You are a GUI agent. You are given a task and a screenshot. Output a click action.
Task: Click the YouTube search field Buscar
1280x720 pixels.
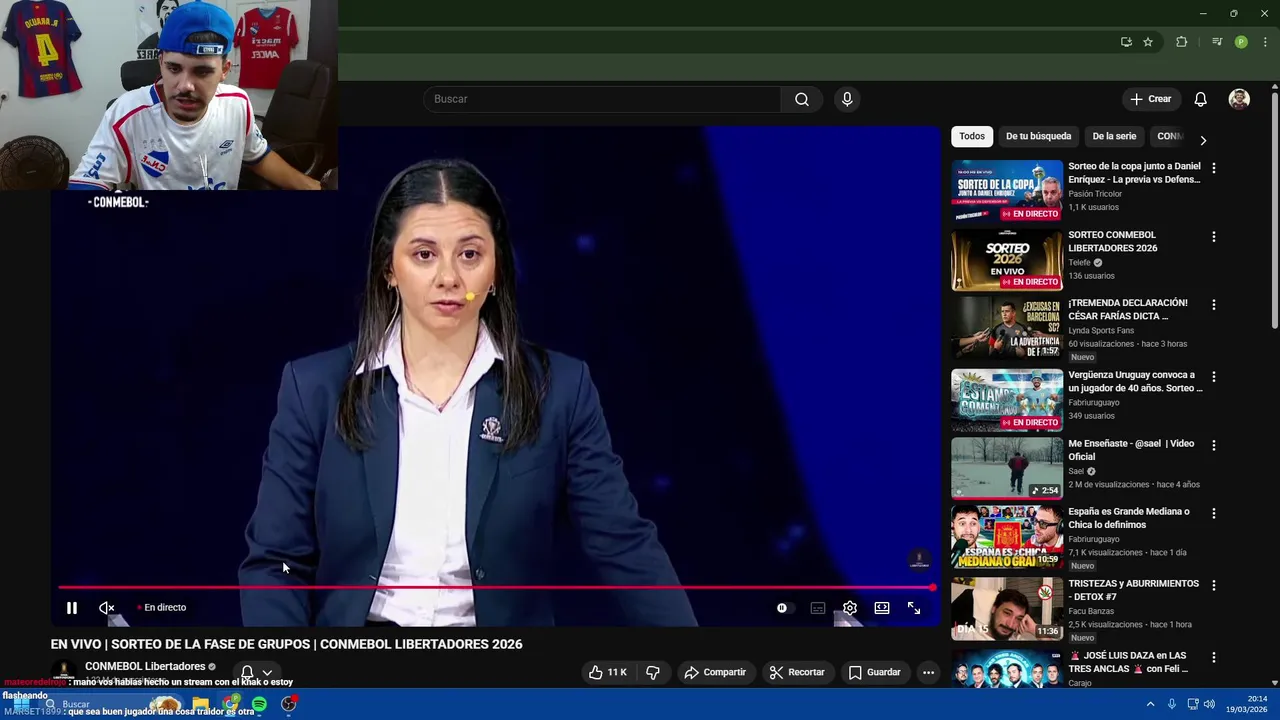[x=603, y=99]
